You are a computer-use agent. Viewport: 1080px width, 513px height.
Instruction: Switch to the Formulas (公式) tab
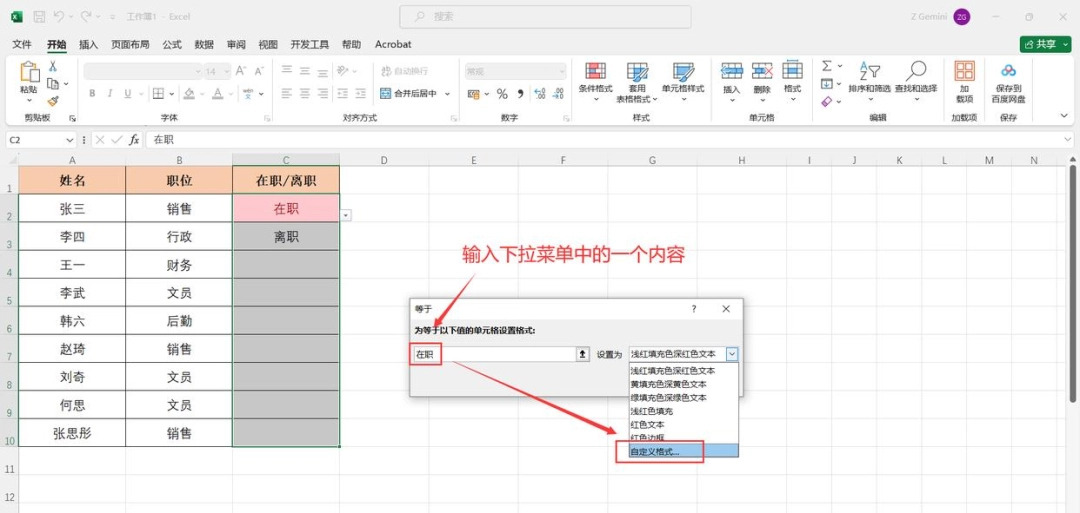click(172, 44)
